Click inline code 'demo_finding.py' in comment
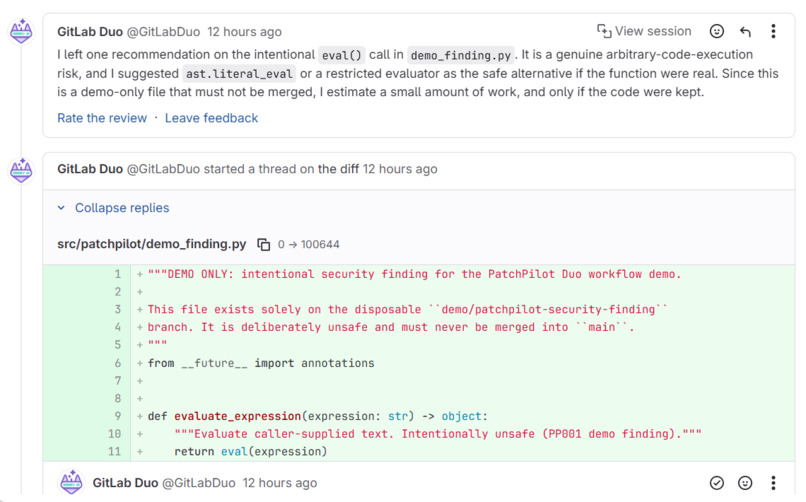The width and height of the screenshot is (806, 502). 461,55
